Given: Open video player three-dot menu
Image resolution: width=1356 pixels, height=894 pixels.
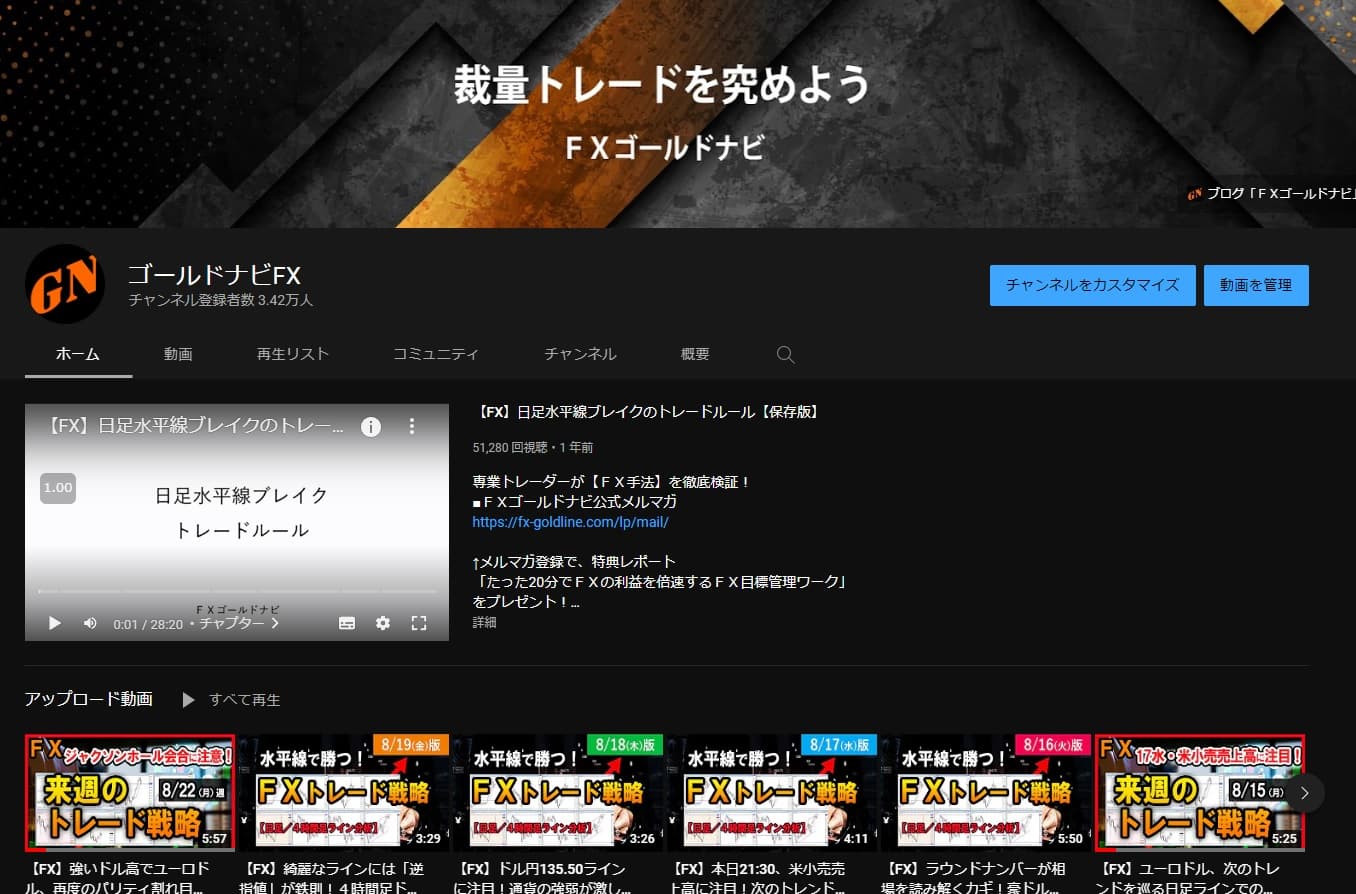Looking at the screenshot, I should (x=411, y=427).
